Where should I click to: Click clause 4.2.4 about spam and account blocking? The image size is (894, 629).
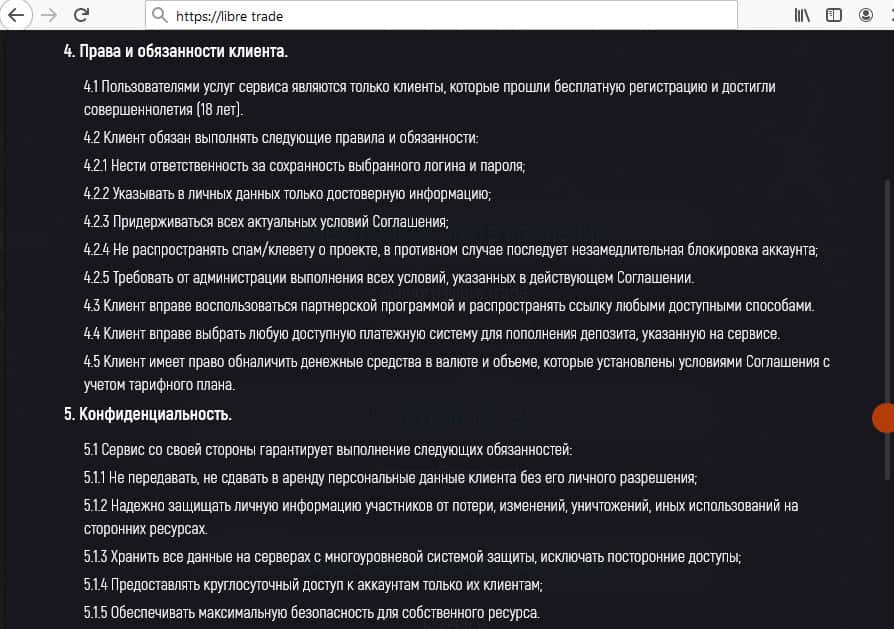(x=450, y=250)
